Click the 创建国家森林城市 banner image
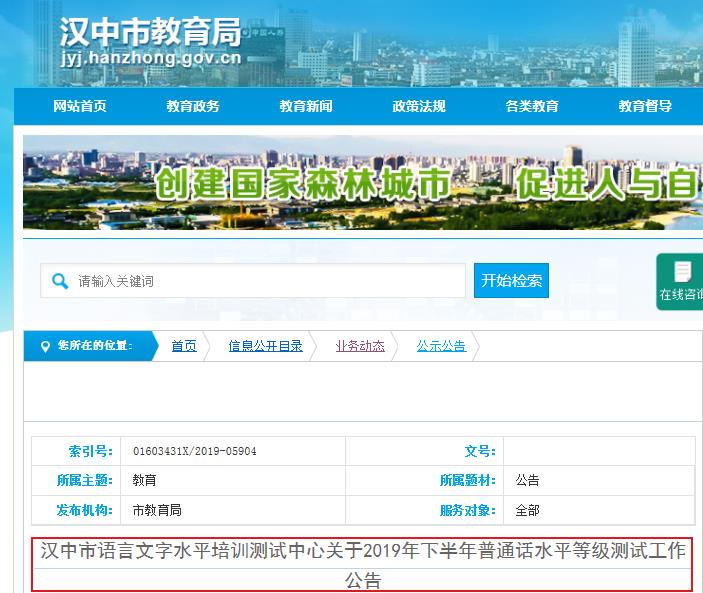 tap(362, 183)
